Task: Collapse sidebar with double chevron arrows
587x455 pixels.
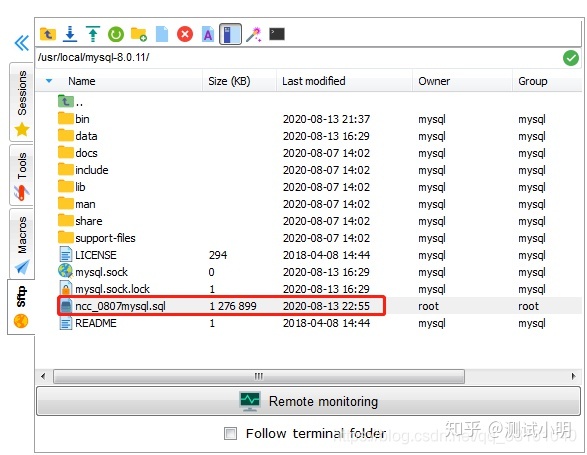Action: click(x=22, y=43)
